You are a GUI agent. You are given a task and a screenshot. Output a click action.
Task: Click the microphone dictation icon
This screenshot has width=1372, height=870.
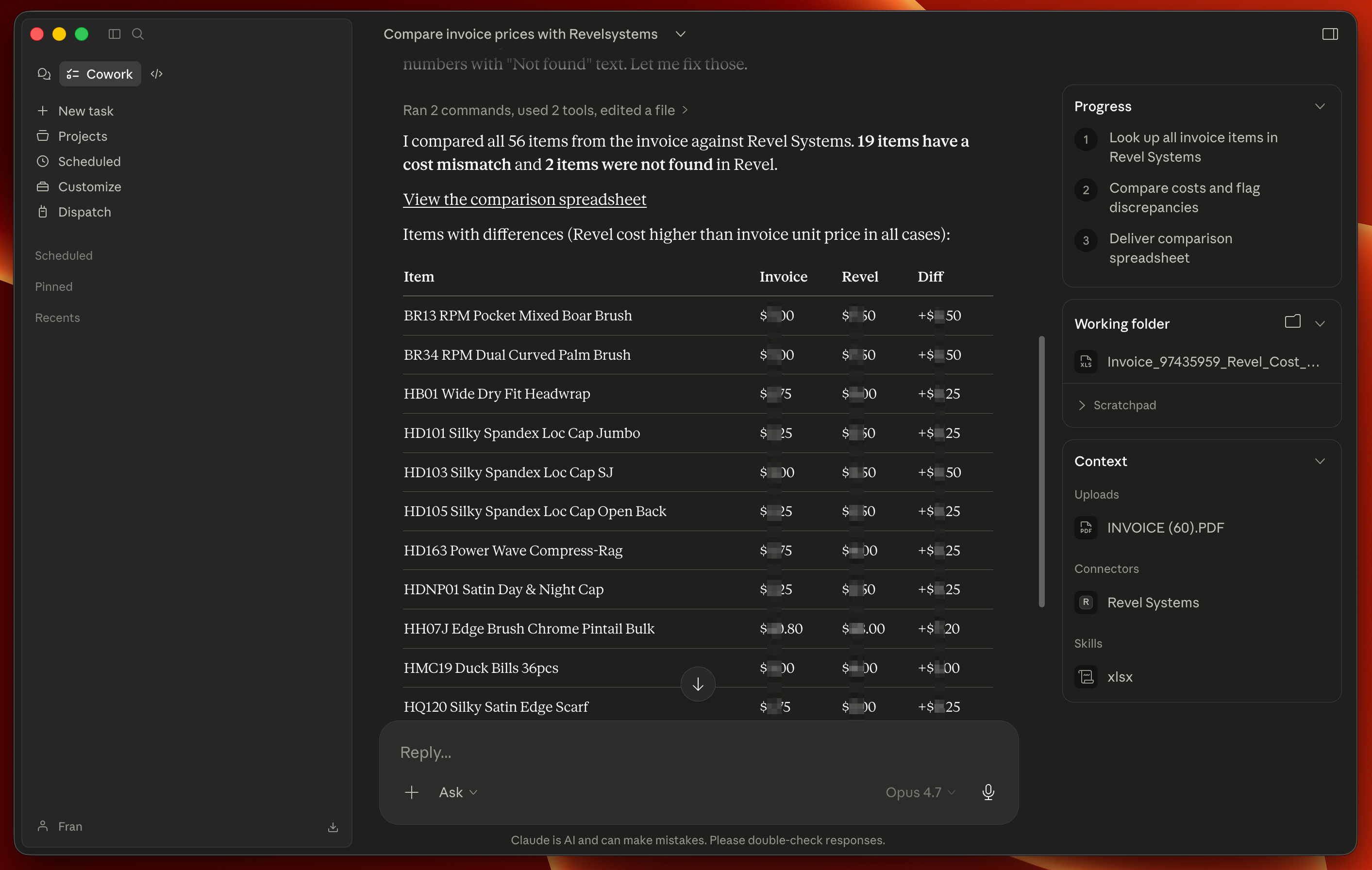tap(988, 792)
